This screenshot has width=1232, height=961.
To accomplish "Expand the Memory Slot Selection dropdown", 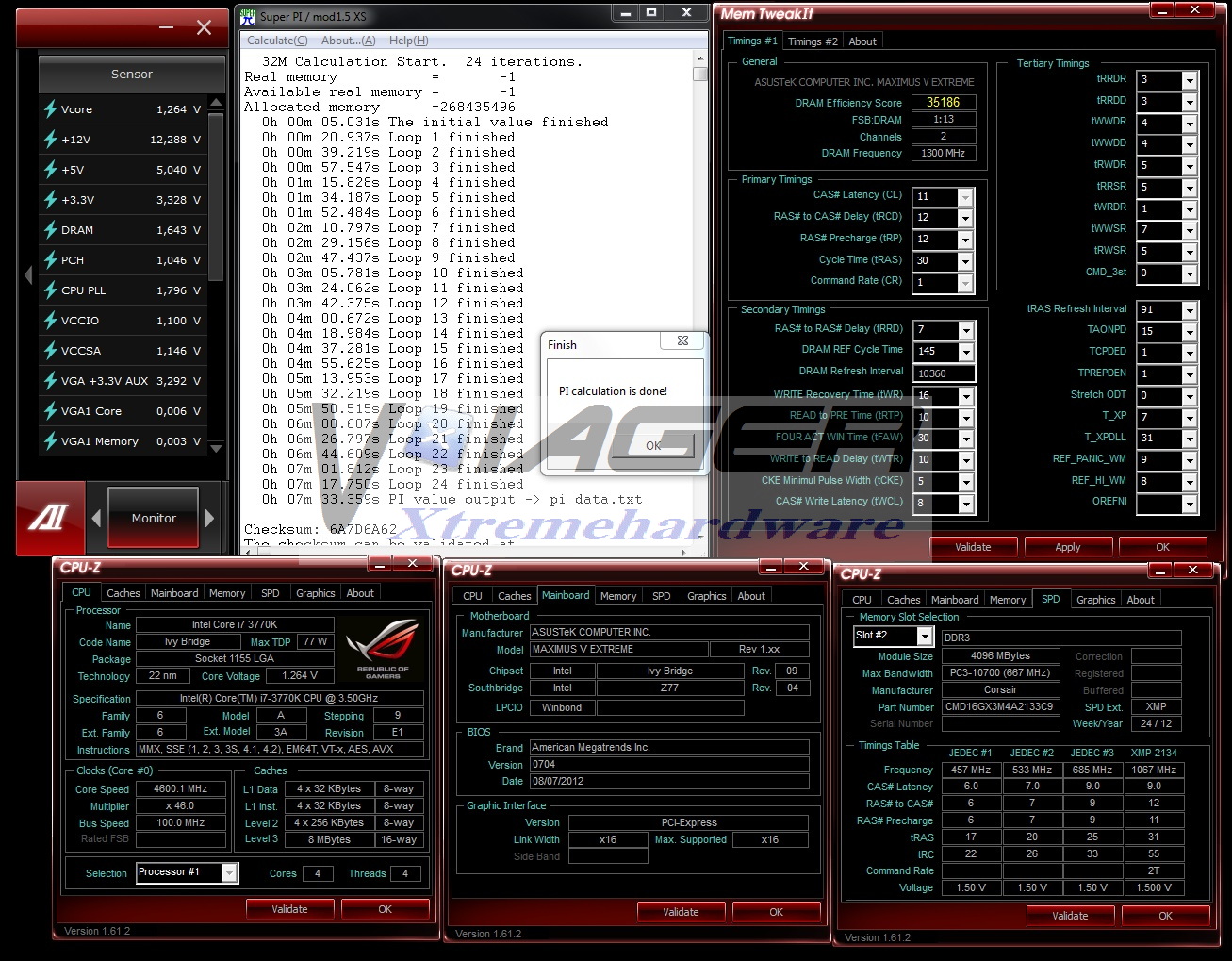I will (x=924, y=637).
